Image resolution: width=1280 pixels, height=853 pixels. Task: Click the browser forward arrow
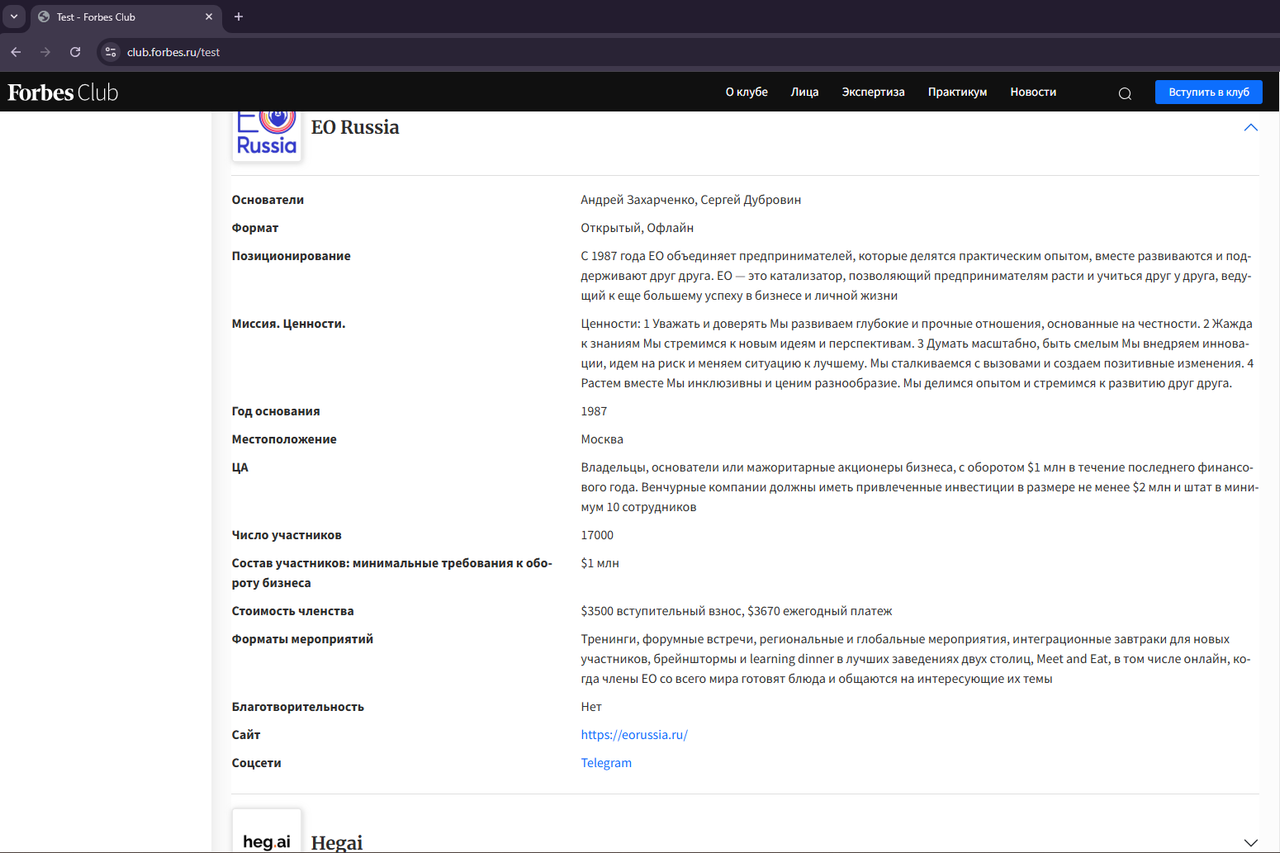[x=45, y=52]
